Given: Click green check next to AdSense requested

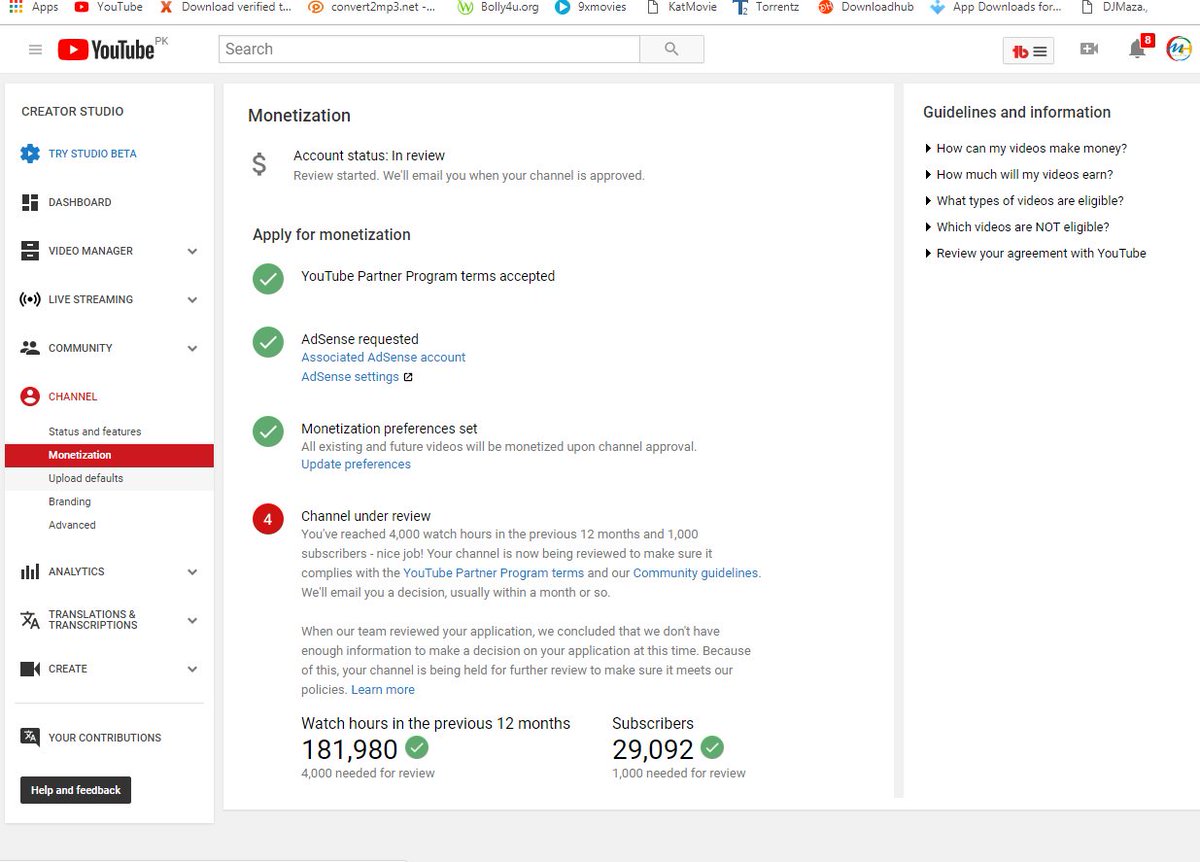Looking at the screenshot, I should click(x=268, y=342).
